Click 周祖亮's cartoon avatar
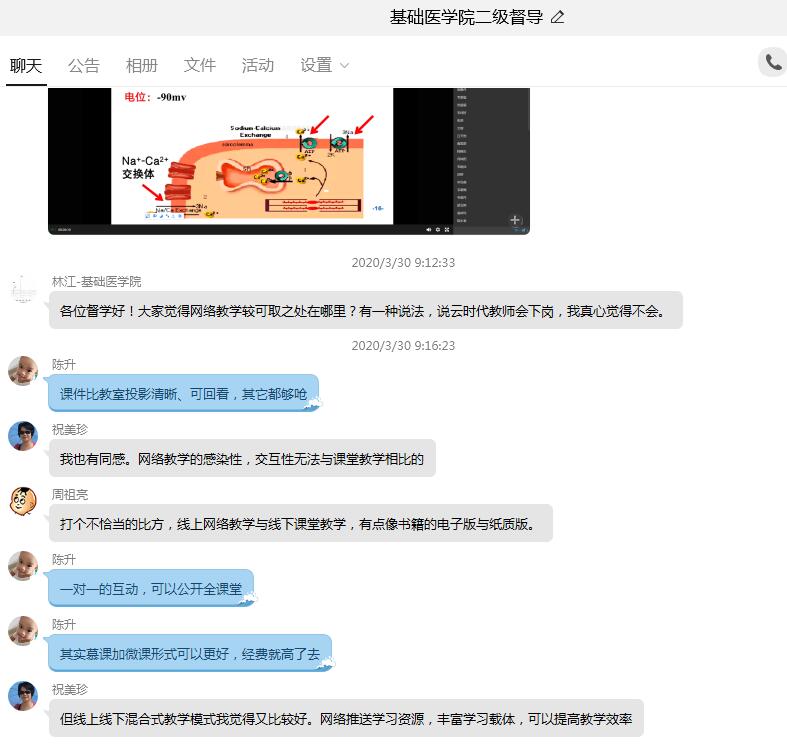Viewport: 787px width, 750px height. point(23,501)
